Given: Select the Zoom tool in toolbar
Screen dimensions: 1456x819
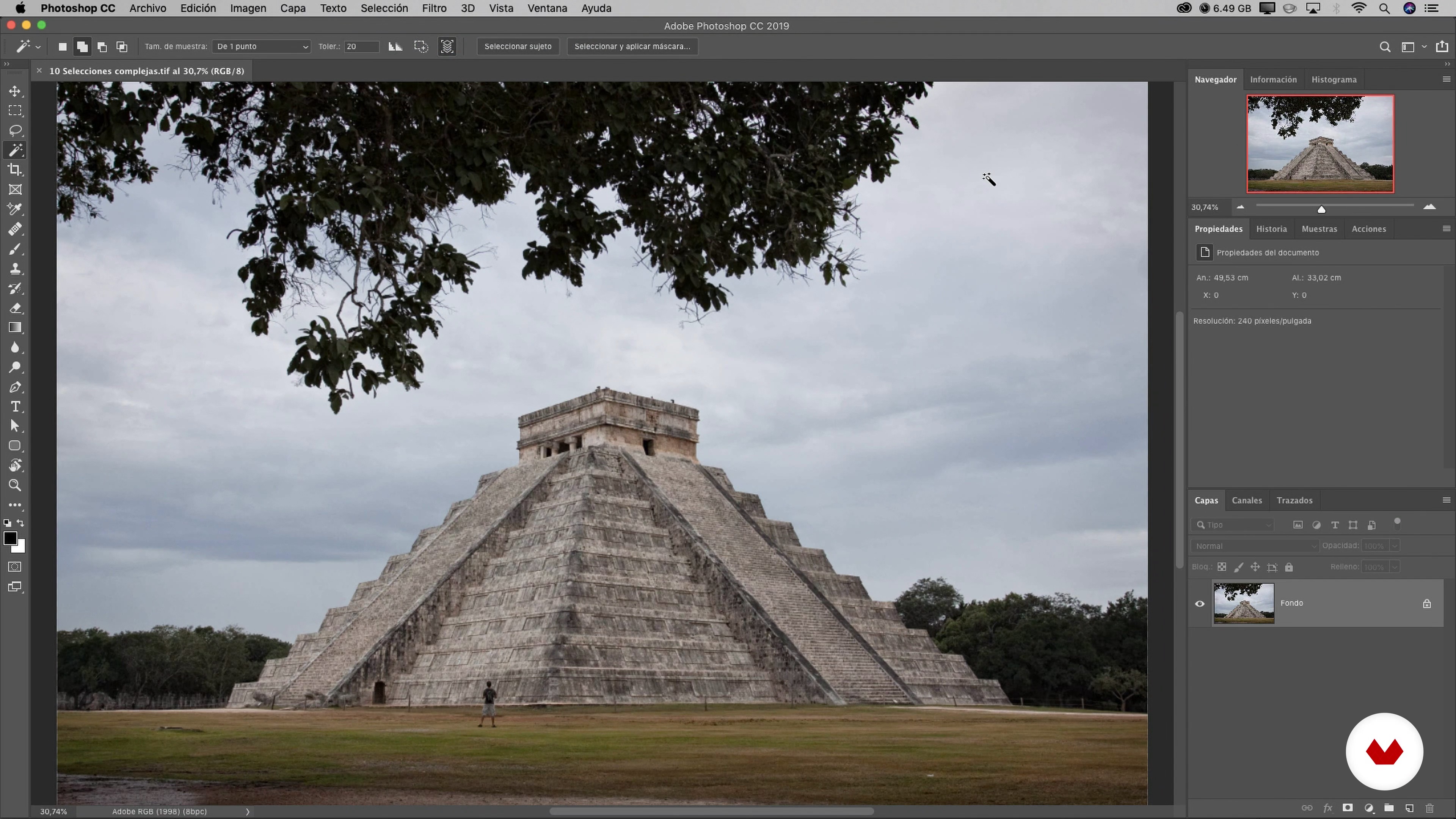Looking at the screenshot, I should (15, 485).
